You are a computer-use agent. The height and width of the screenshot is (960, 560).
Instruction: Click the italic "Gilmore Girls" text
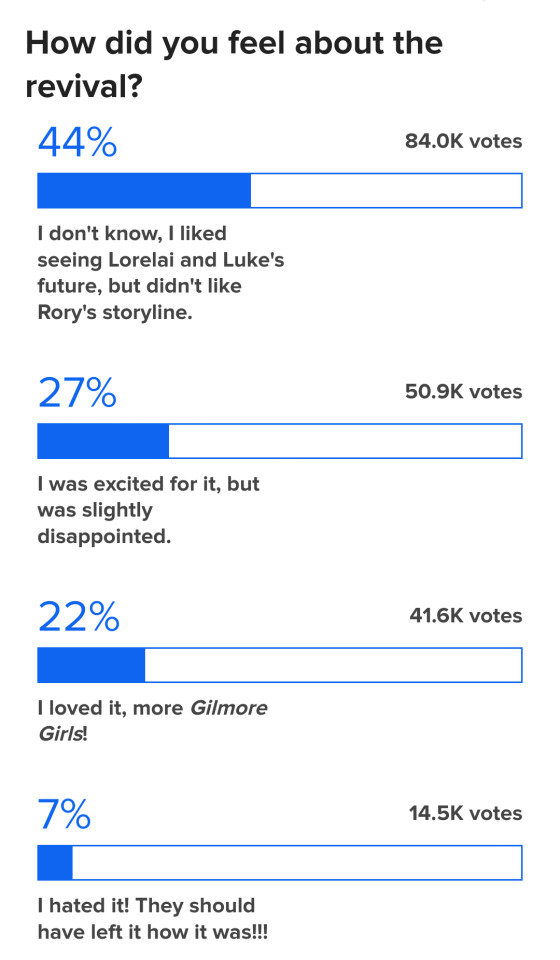(152, 721)
